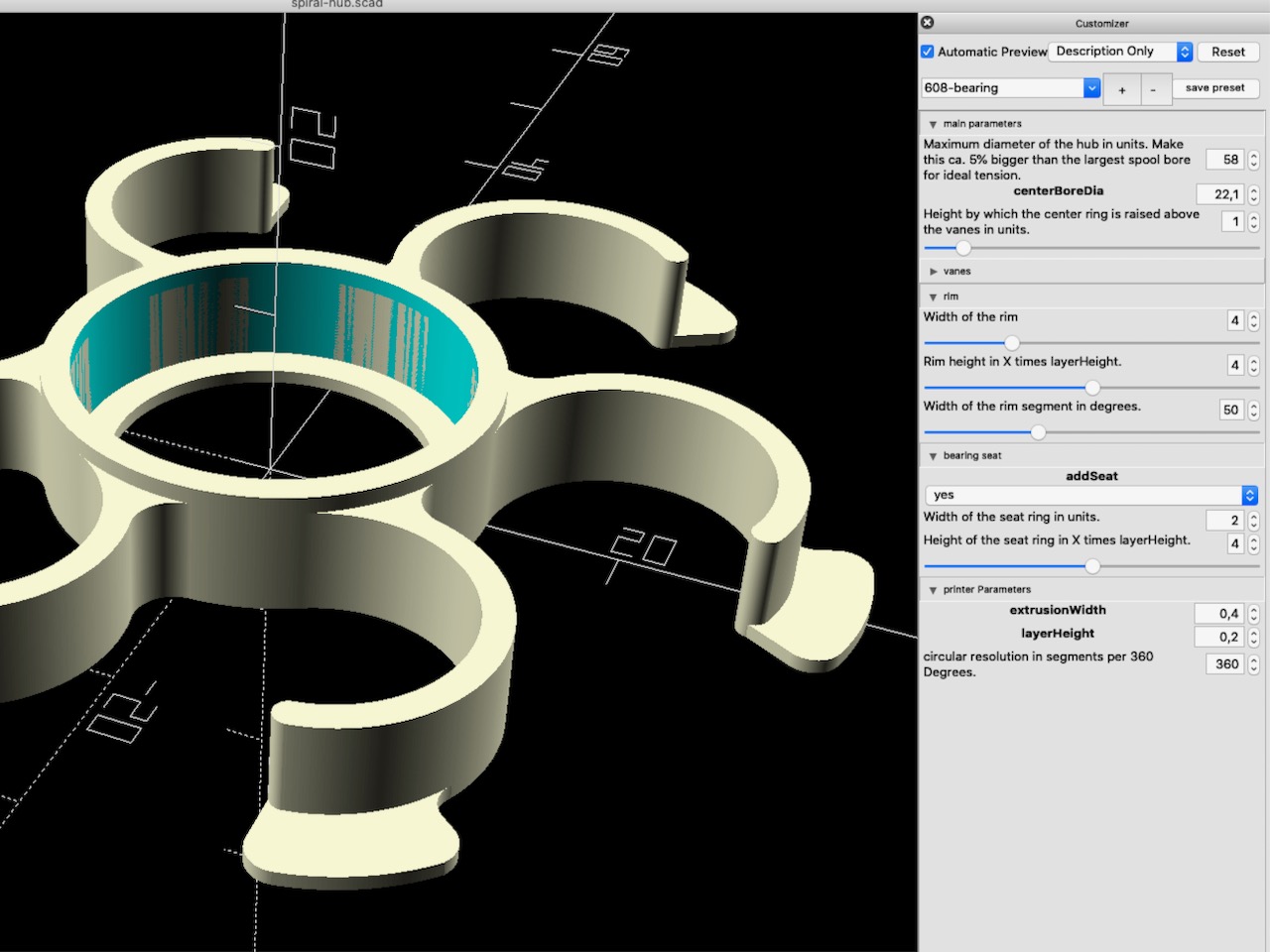Click the circular resolution field showing 360
The width and height of the screenshot is (1270, 952).
[1225, 664]
